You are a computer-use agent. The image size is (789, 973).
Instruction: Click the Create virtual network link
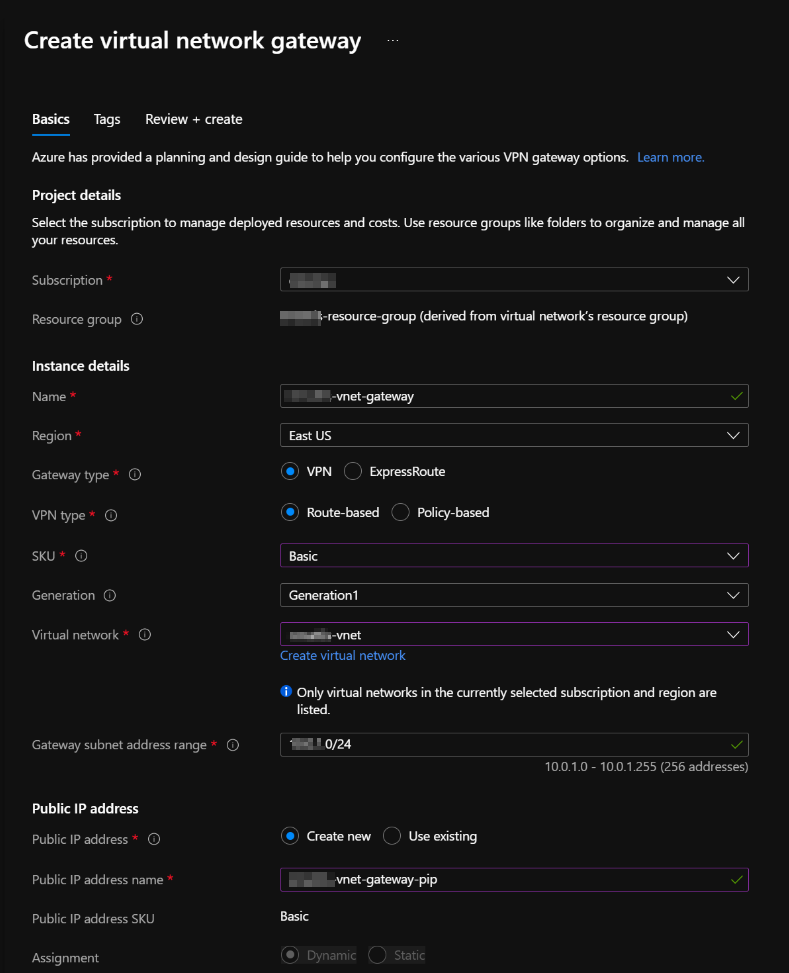[x=343, y=655]
